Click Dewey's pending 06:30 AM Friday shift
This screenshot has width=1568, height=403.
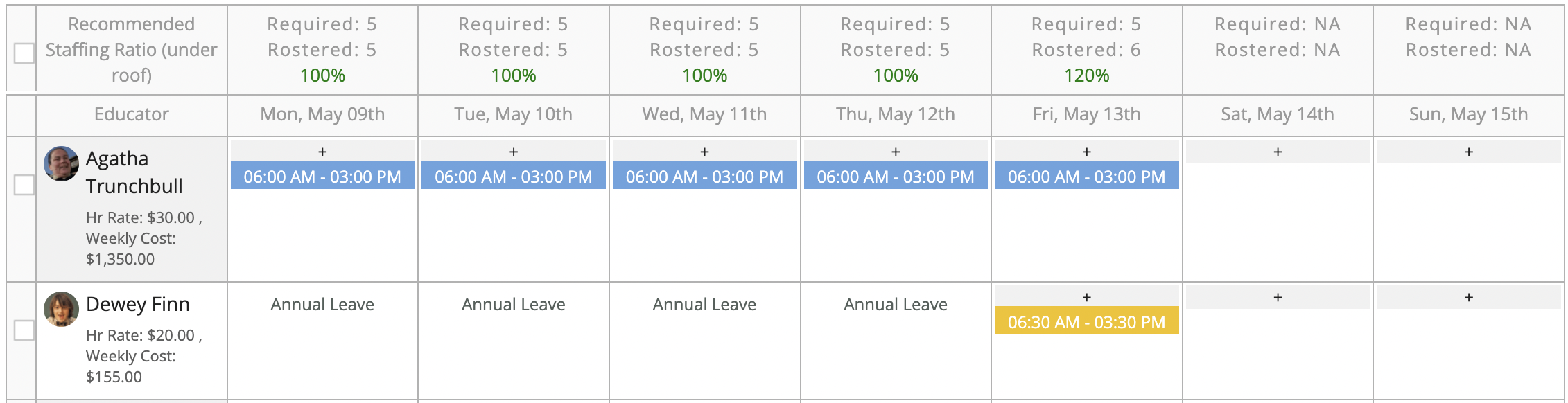[x=1086, y=322]
